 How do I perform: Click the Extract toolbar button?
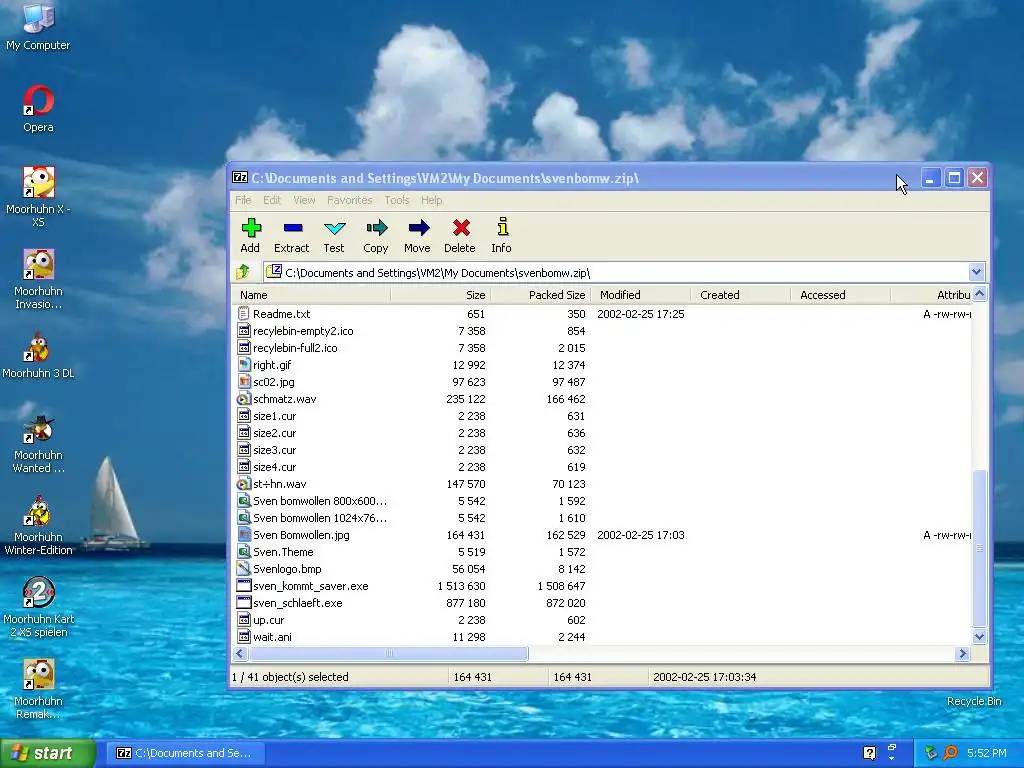click(x=291, y=235)
